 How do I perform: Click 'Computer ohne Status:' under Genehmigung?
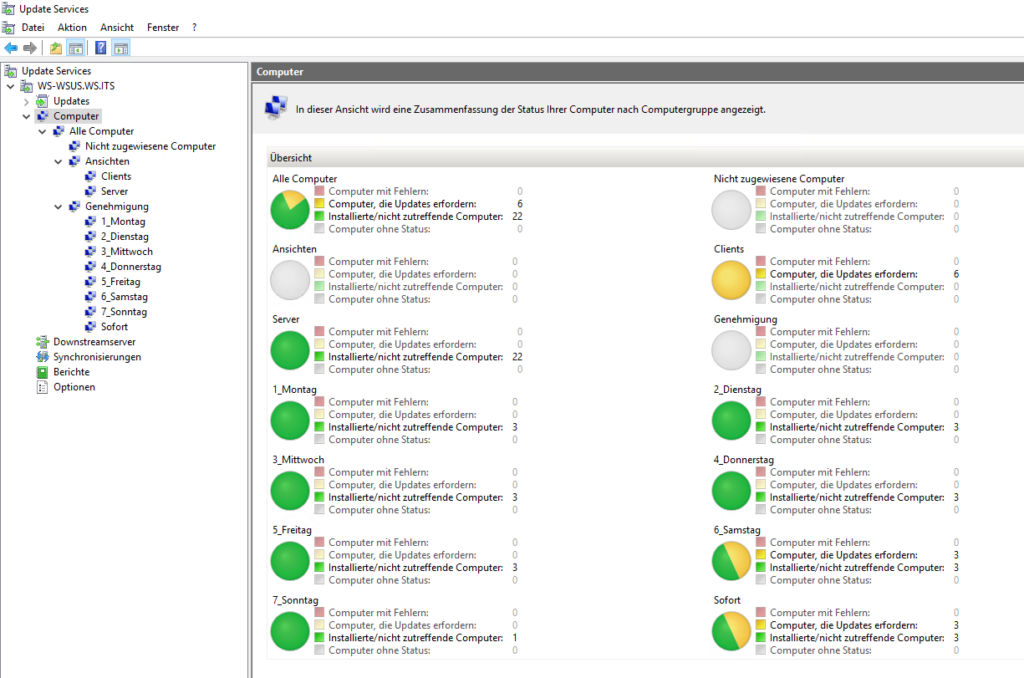820,370
